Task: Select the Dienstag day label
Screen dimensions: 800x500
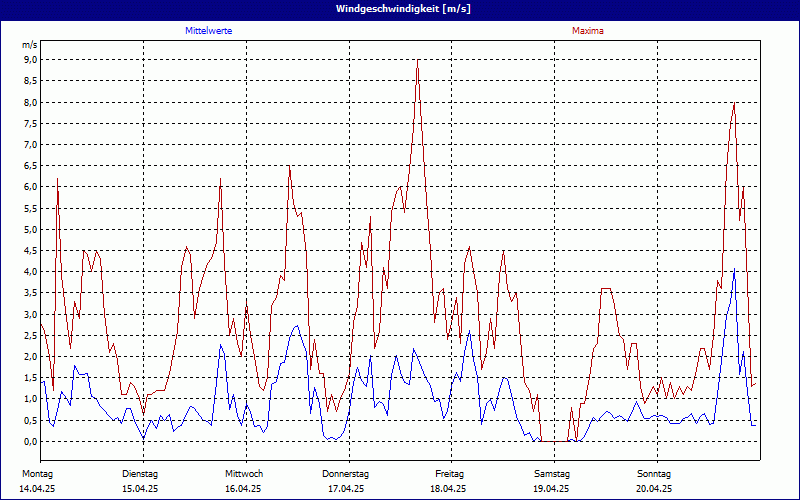Action: [140, 473]
